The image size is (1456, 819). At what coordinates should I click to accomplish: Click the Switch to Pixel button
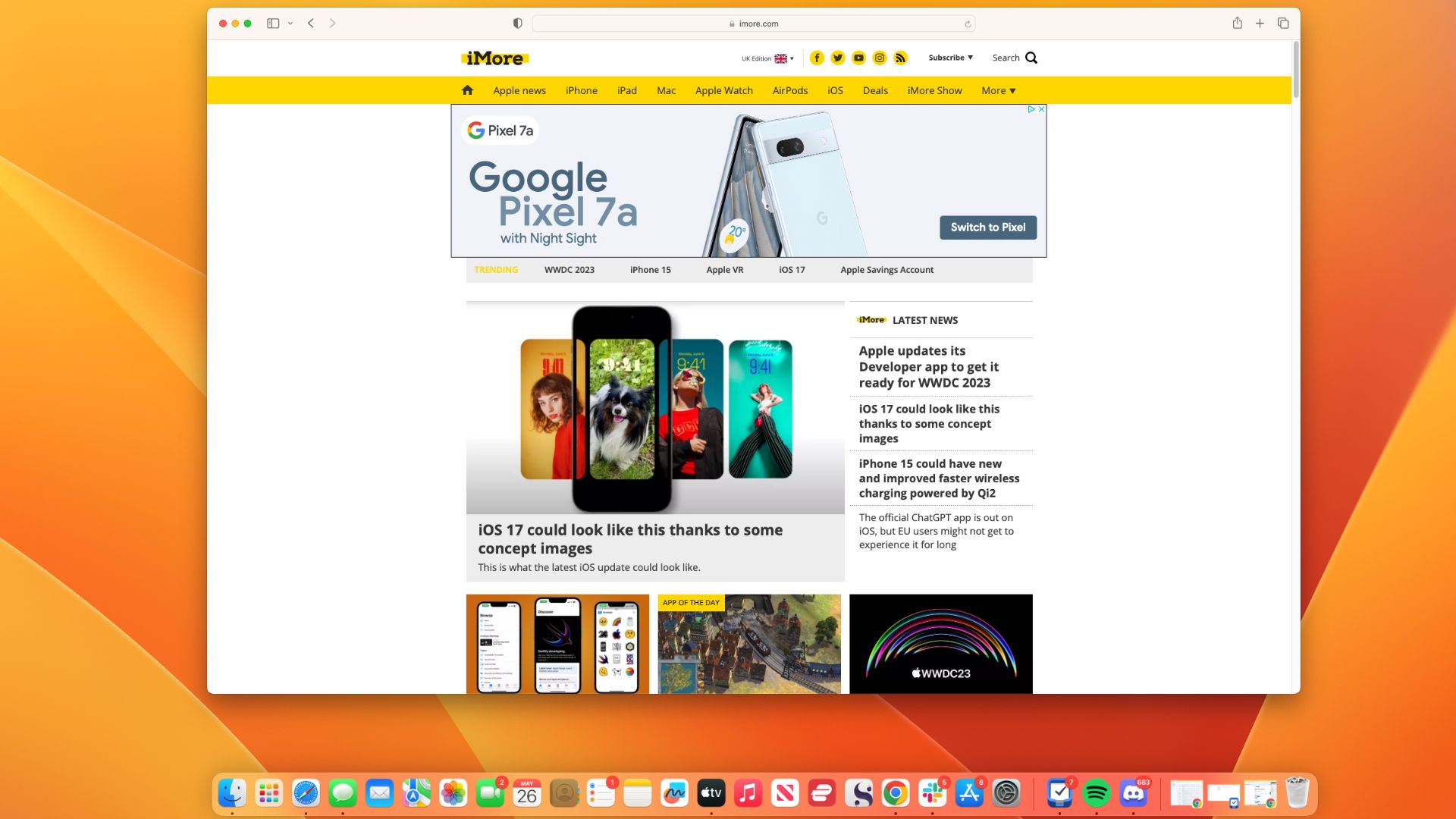[988, 227]
